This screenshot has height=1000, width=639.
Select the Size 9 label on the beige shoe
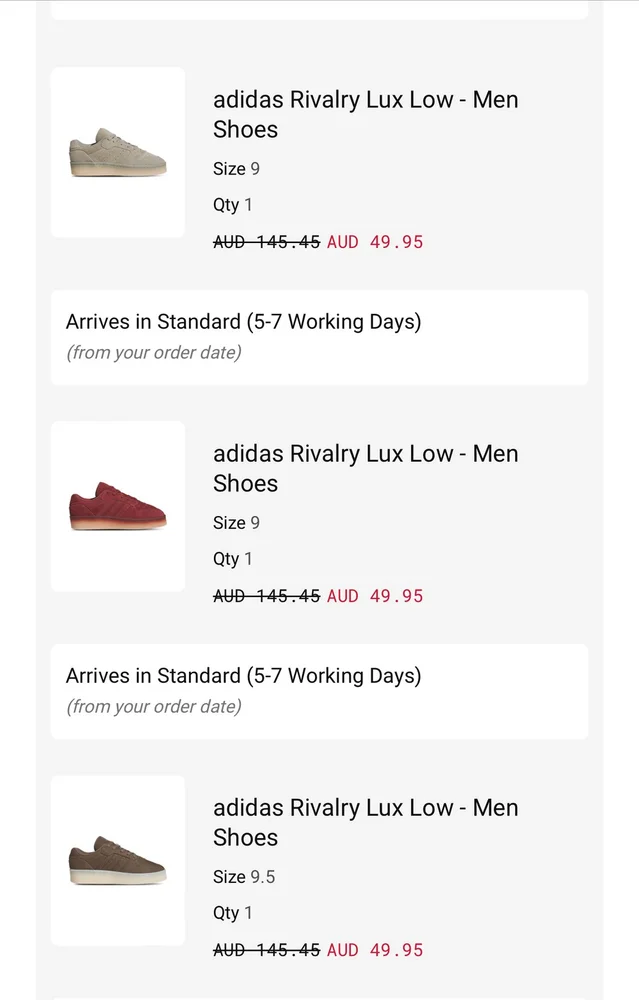tap(236, 169)
